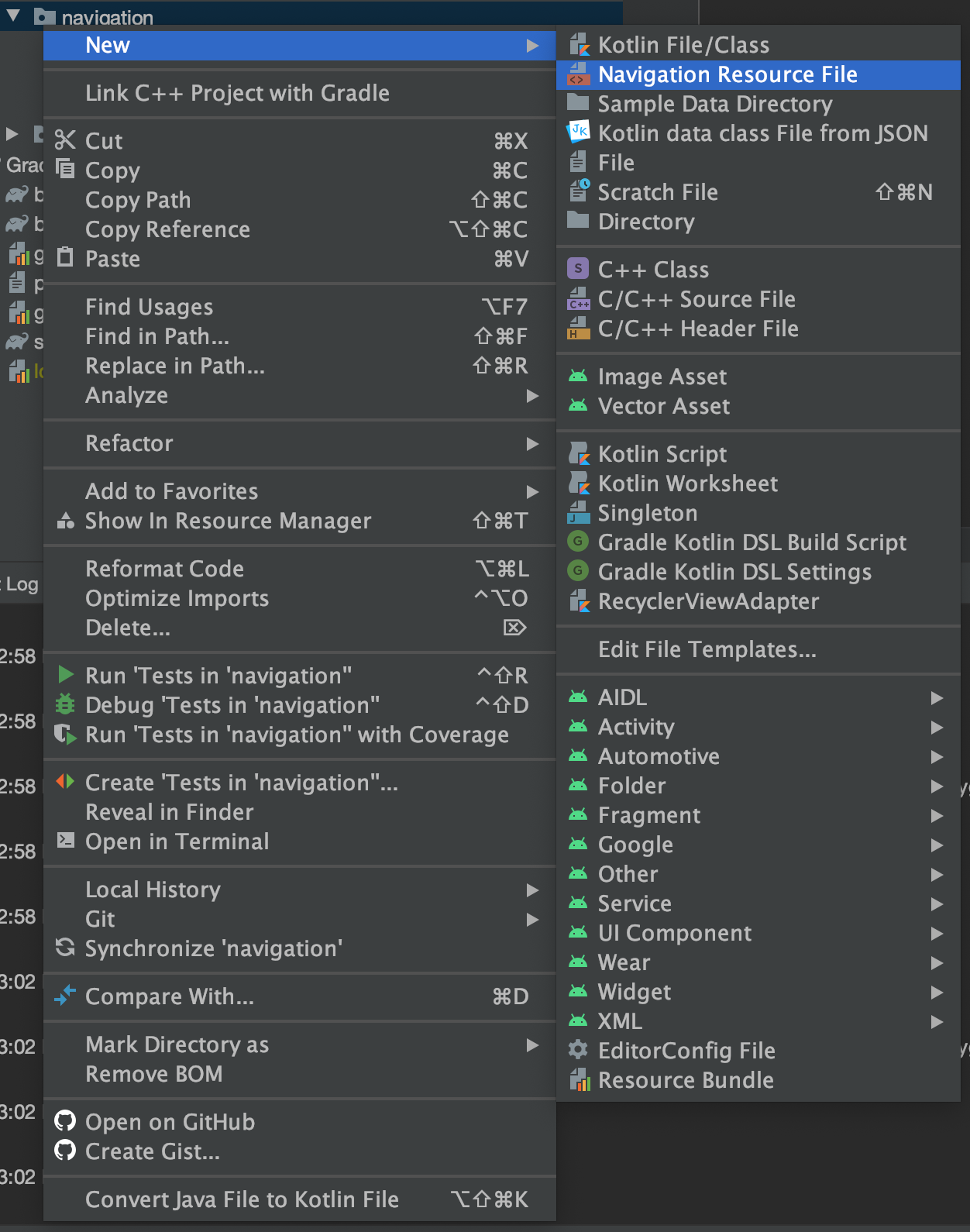Screen dimensions: 970x1232
Task: Click the Copy icon in context menu
Action: coord(65,169)
